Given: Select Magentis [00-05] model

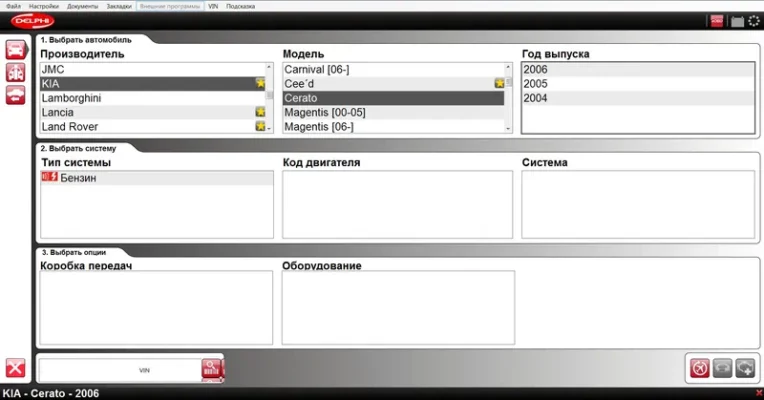Looking at the screenshot, I should 393,112.
